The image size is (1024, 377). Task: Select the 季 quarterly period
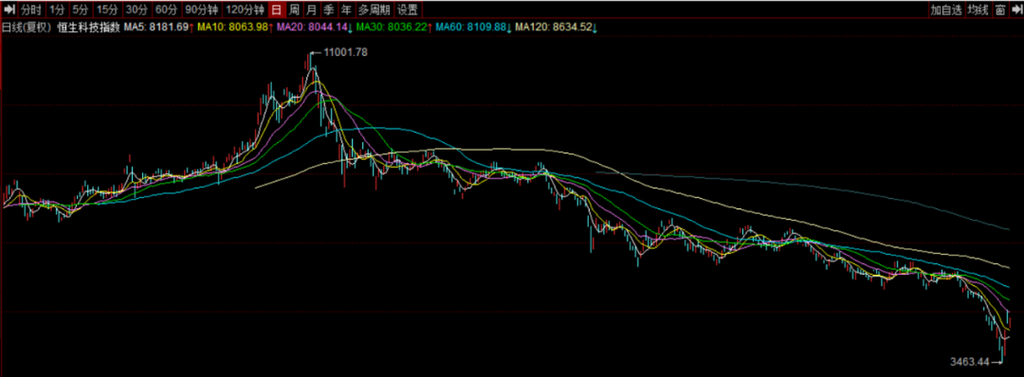[x=328, y=9]
